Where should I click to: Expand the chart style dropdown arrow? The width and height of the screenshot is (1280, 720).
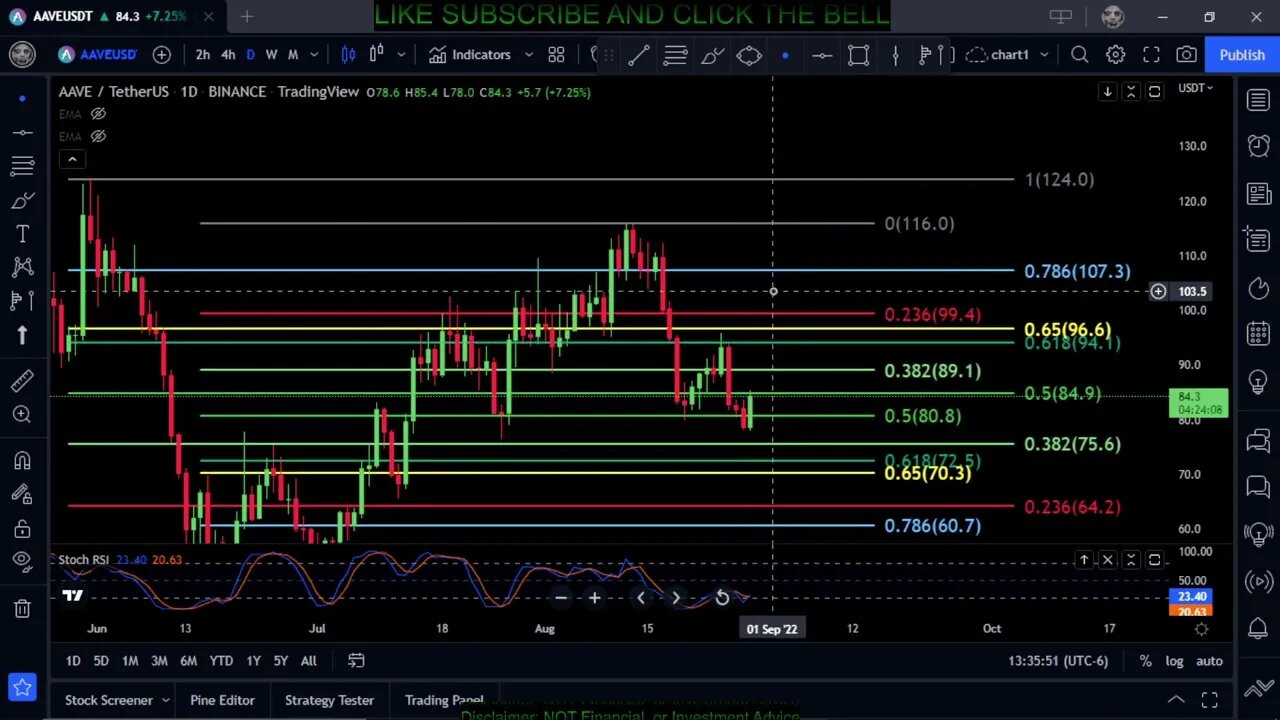click(401, 55)
